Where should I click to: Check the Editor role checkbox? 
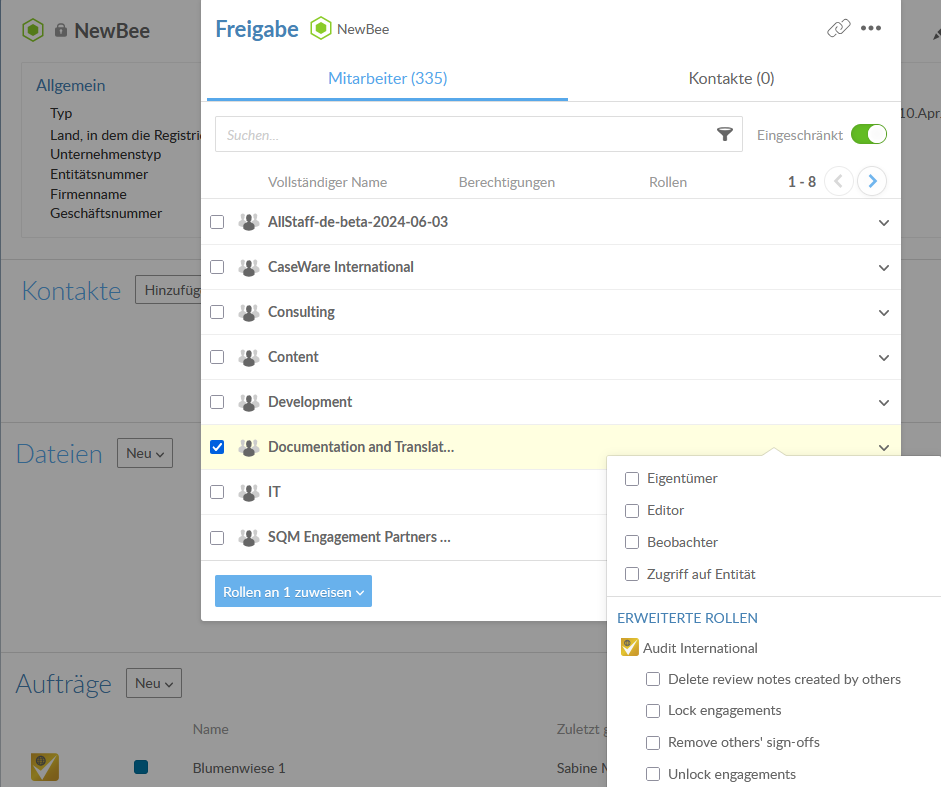pos(632,510)
